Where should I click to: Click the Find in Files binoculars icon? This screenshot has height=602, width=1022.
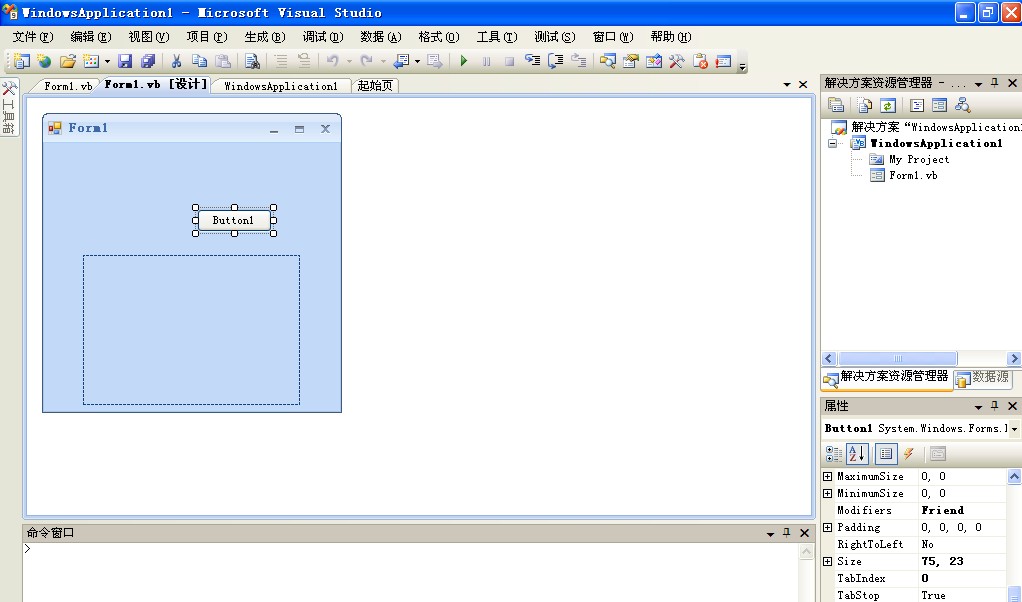(x=252, y=61)
